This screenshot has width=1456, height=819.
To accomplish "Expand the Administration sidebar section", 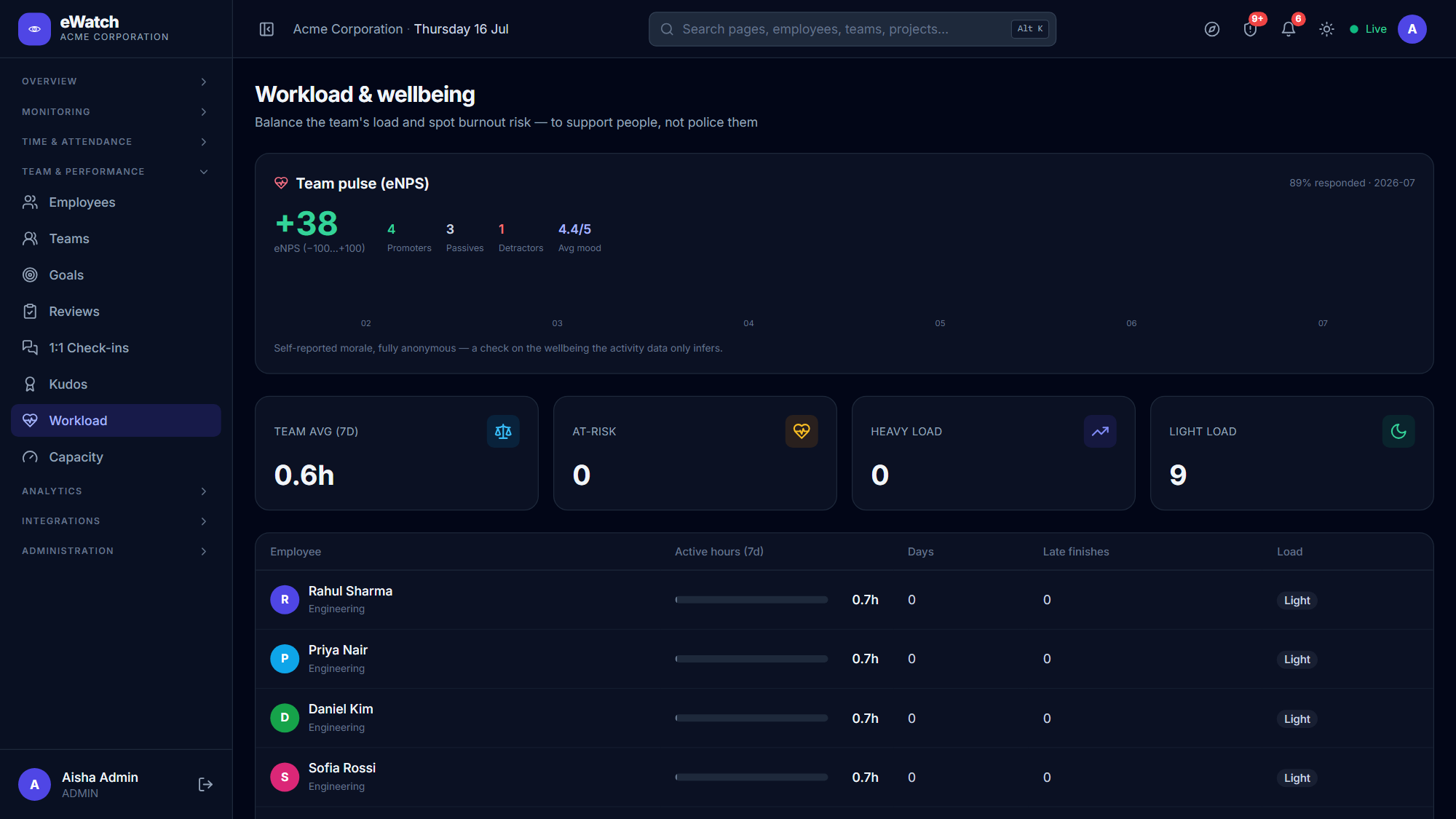I will (116, 551).
